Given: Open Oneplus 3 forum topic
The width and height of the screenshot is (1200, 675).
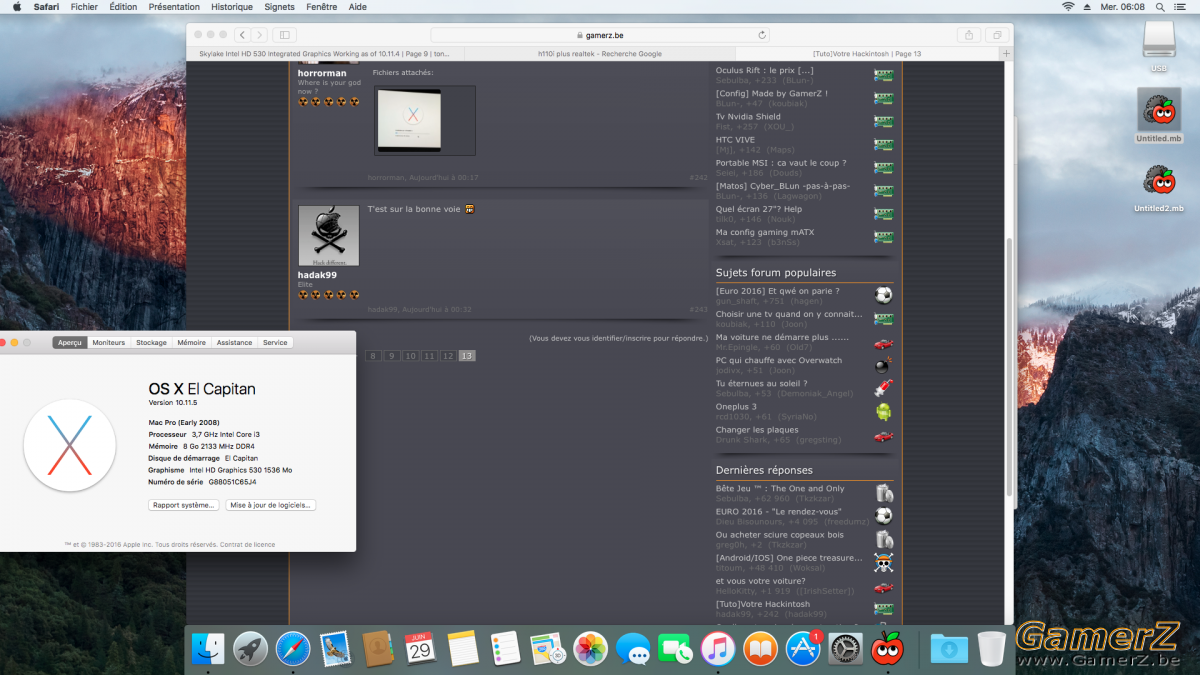Looking at the screenshot, I should coord(736,407).
